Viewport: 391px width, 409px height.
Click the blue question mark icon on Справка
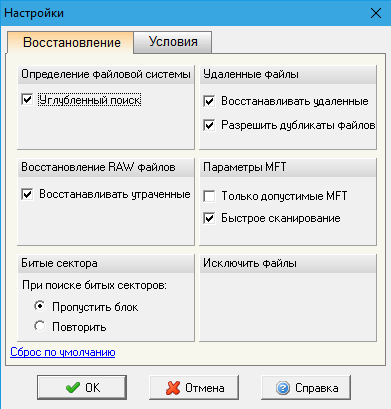283,388
